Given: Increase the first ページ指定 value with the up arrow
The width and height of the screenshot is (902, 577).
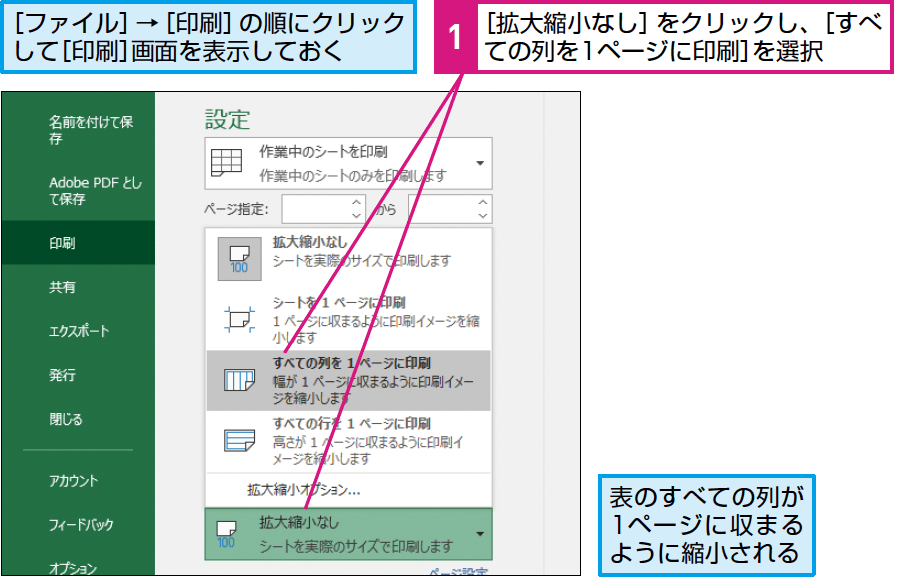Looking at the screenshot, I should pos(357,202).
